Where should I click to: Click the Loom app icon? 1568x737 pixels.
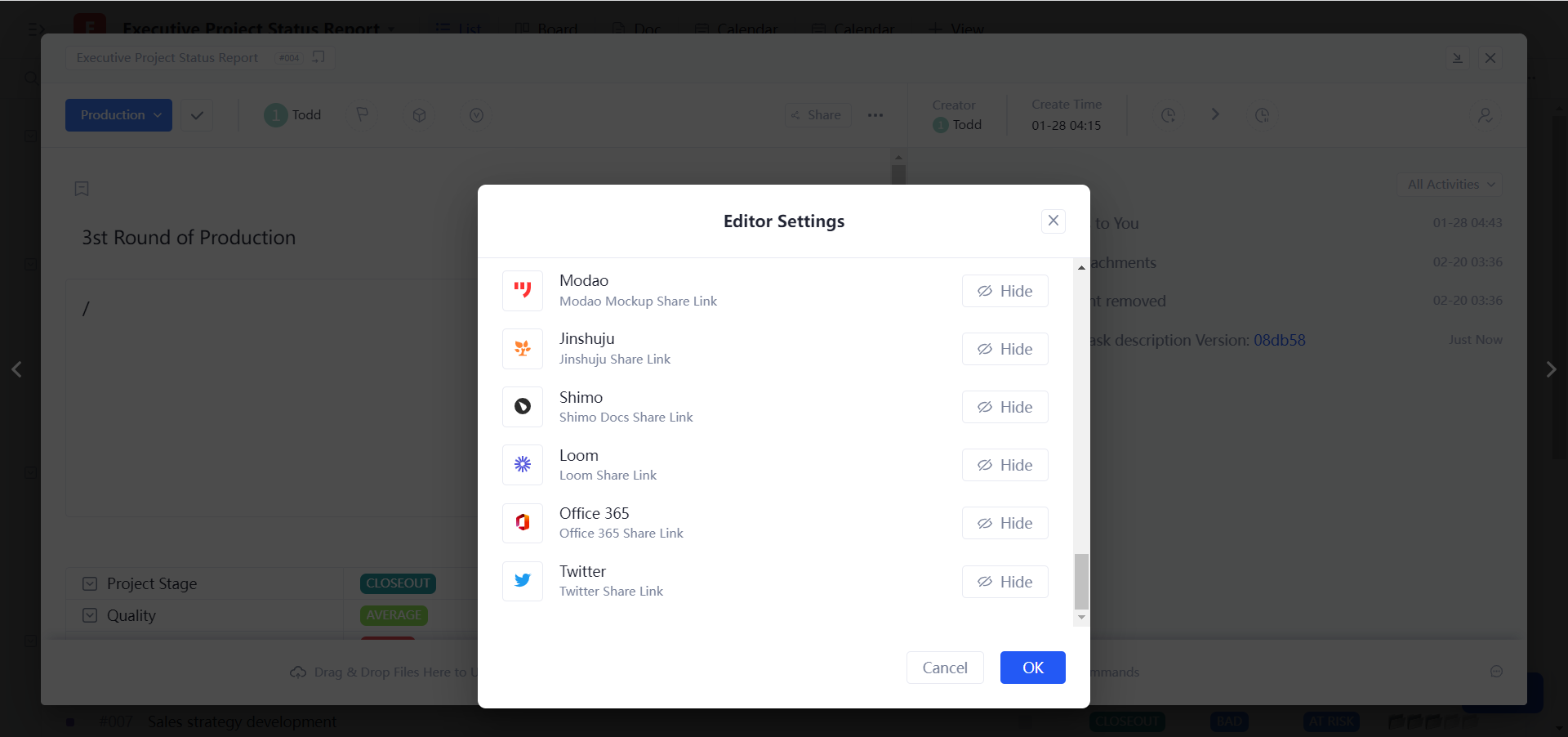(523, 465)
